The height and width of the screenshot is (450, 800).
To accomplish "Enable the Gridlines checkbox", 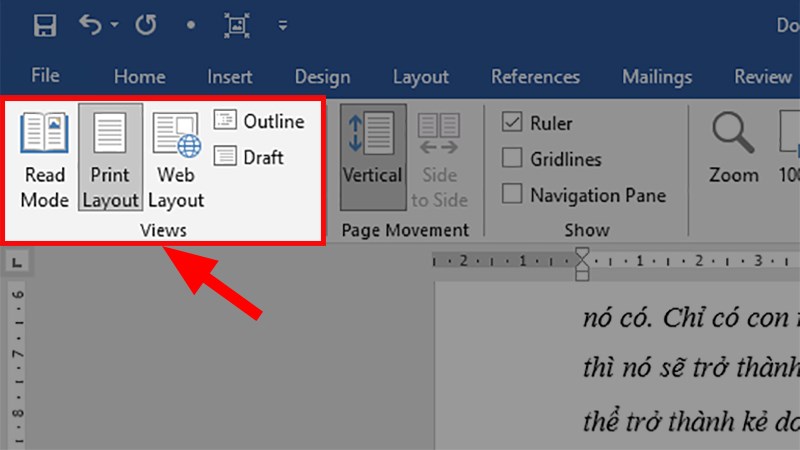I will click(513, 158).
